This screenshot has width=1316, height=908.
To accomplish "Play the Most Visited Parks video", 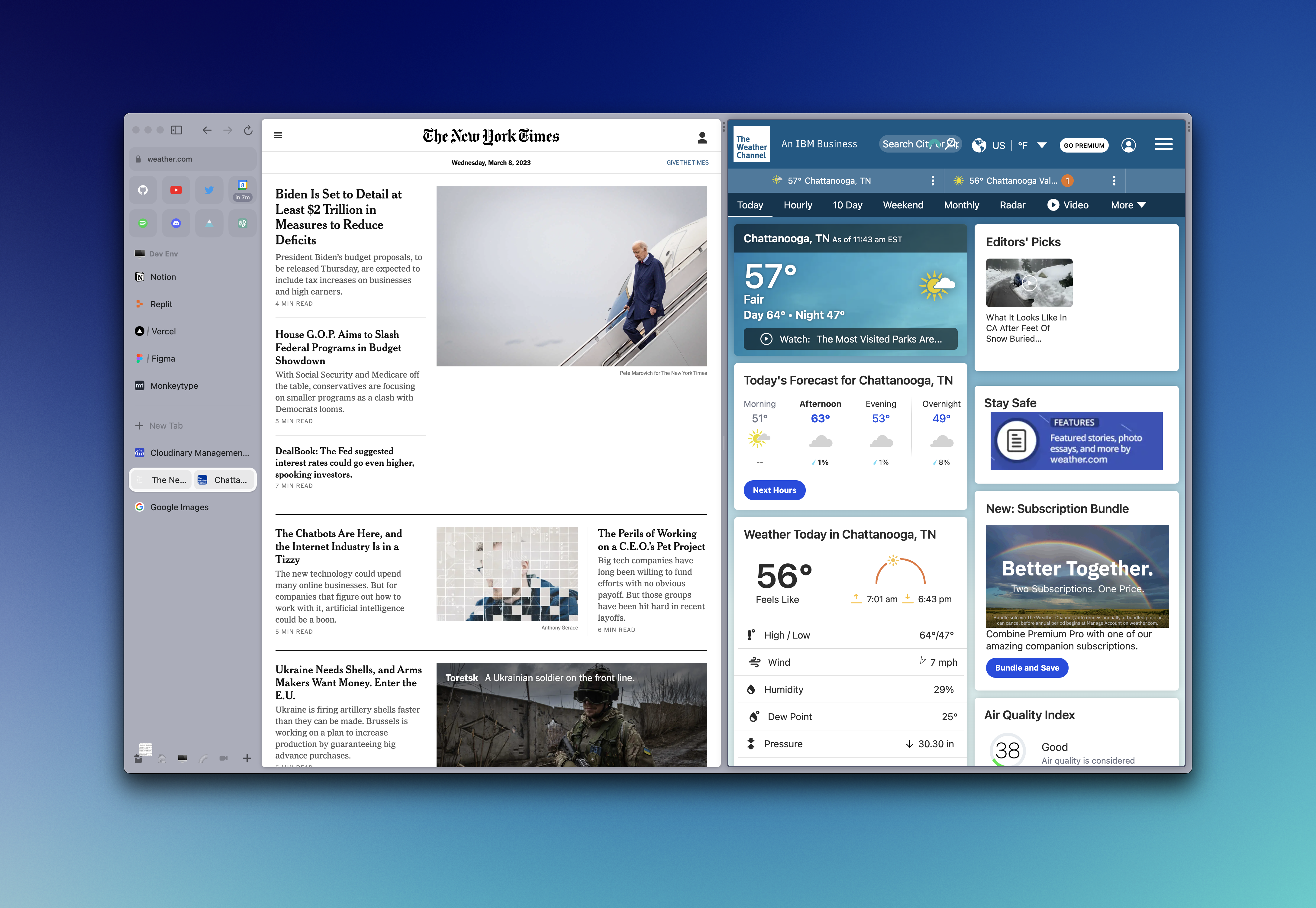I will pos(850,339).
